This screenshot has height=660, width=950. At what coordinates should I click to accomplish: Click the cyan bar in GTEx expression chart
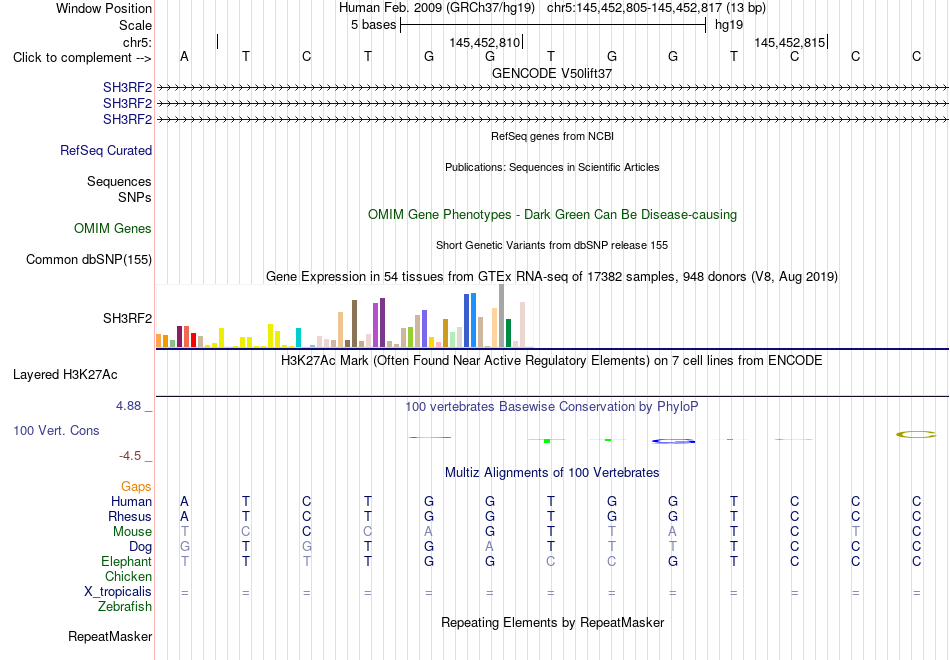[298, 338]
